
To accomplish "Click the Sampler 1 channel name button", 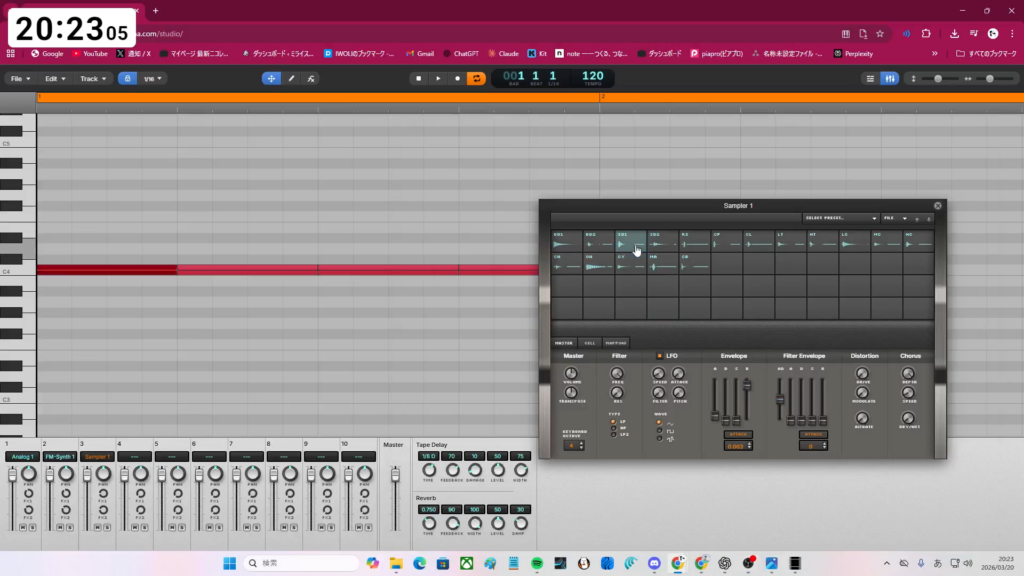I will point(97,456).
